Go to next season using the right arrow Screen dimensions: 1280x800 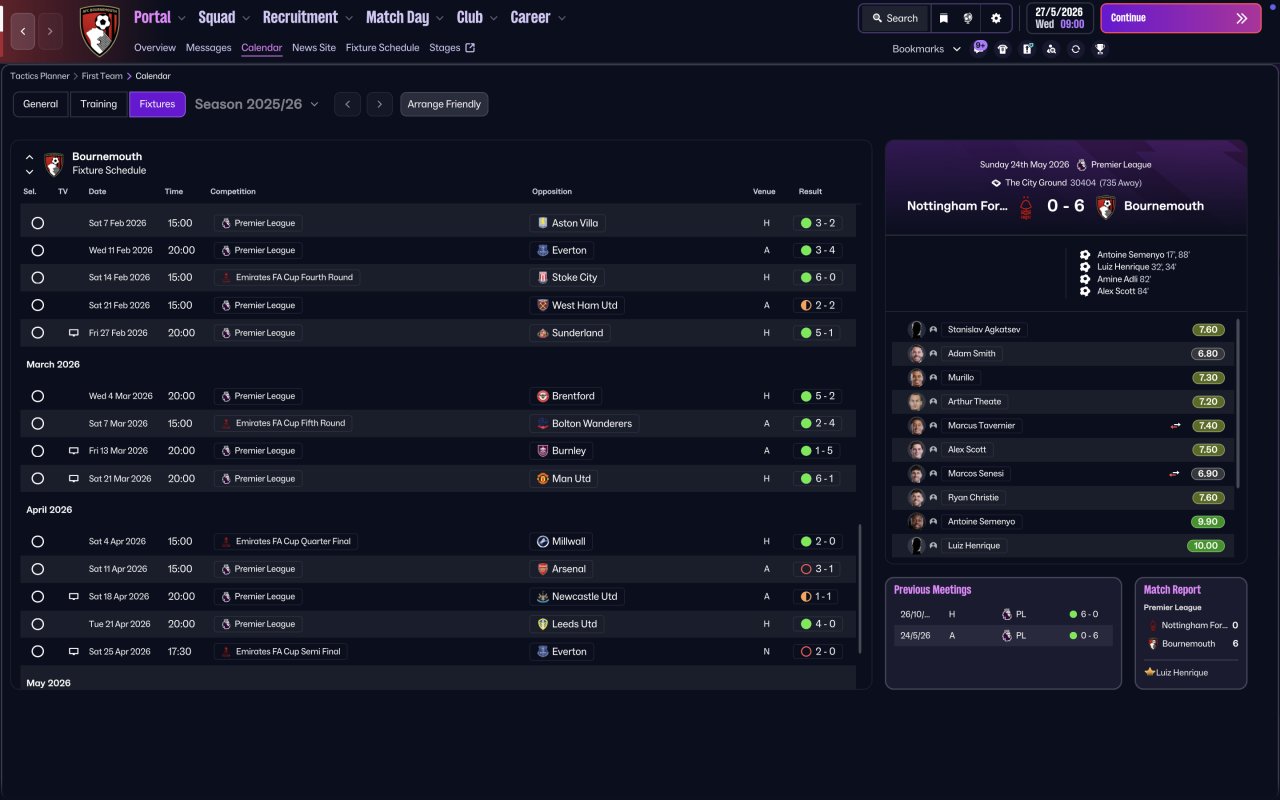coord(379,104)
